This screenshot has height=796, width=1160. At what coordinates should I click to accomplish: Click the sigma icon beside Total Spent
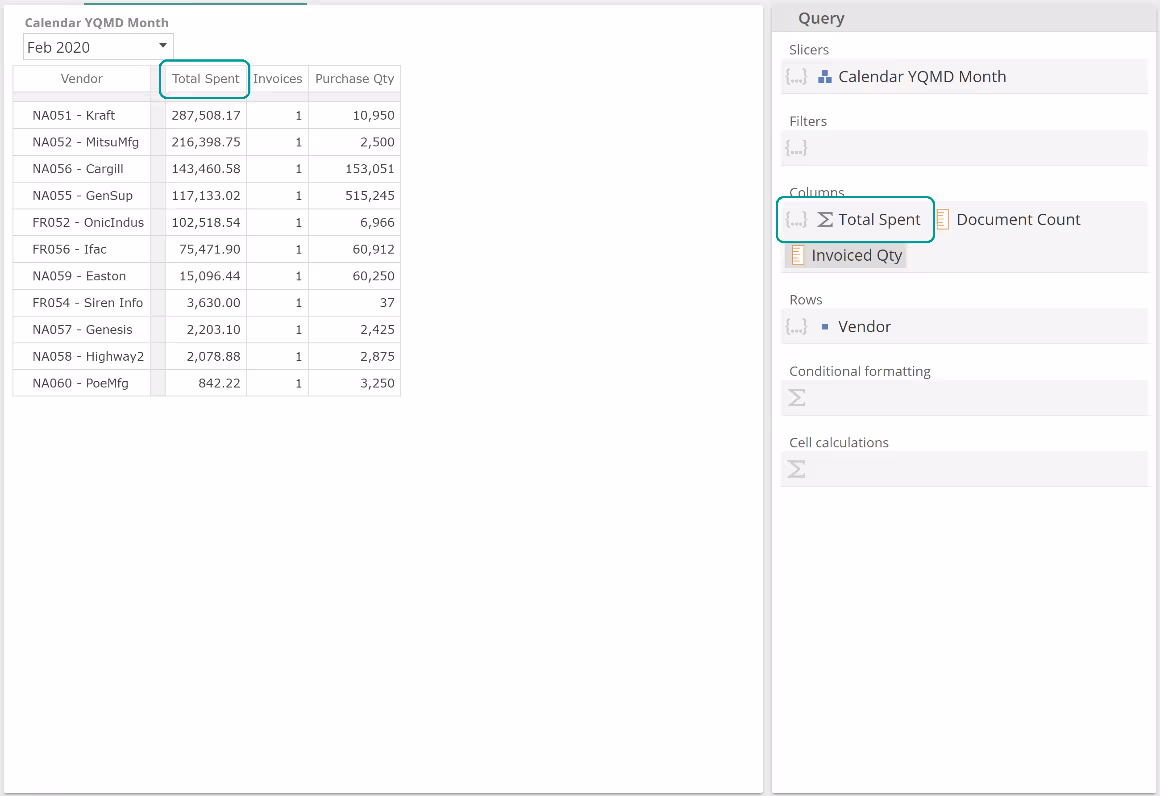coord(825,220)
